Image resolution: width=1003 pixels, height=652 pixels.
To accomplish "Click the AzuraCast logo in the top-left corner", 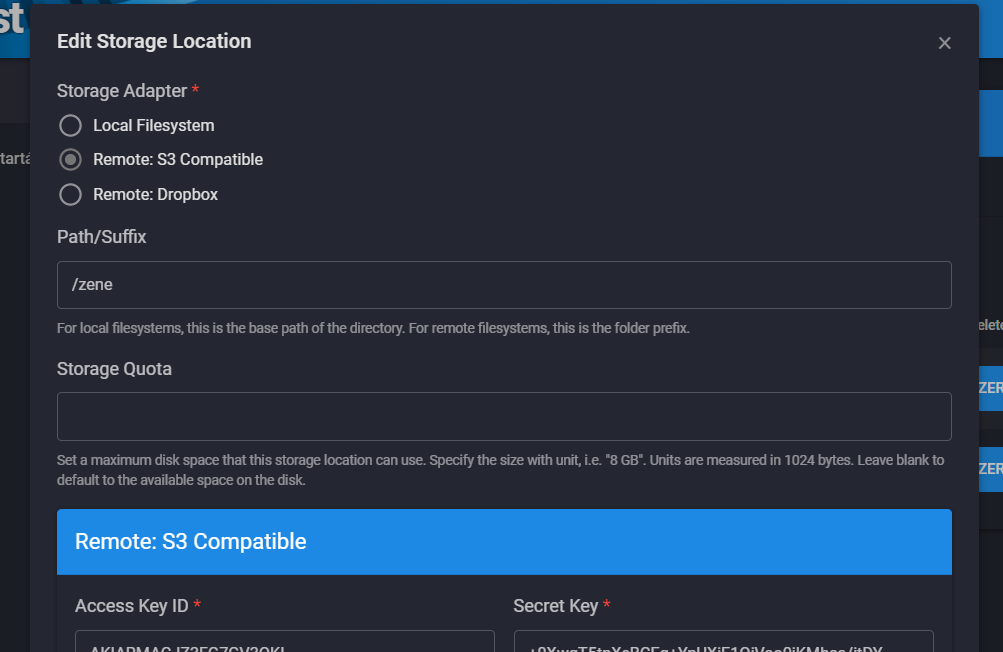I will tap(12, 20).
